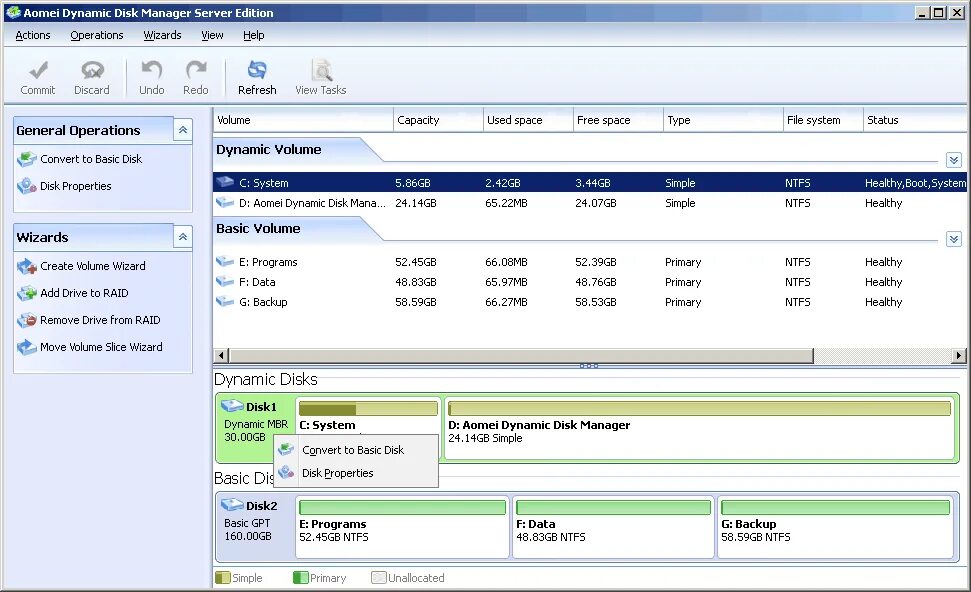971x592 pixels.
Task: Click the Refresh toolbar icon
Action: click(x=257, y=70)
